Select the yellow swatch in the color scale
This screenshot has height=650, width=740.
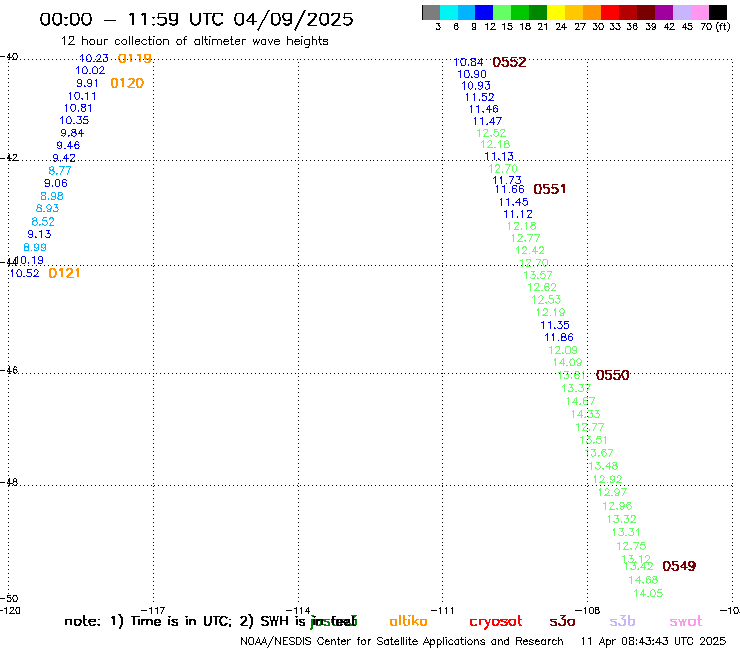[556, 12]
